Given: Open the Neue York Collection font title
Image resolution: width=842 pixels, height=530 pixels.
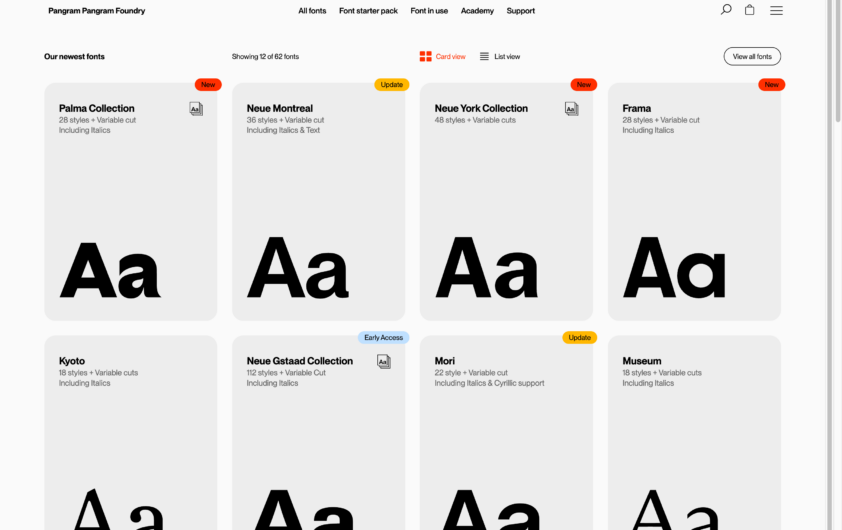Looking at the screenshot, I should 481,108.
